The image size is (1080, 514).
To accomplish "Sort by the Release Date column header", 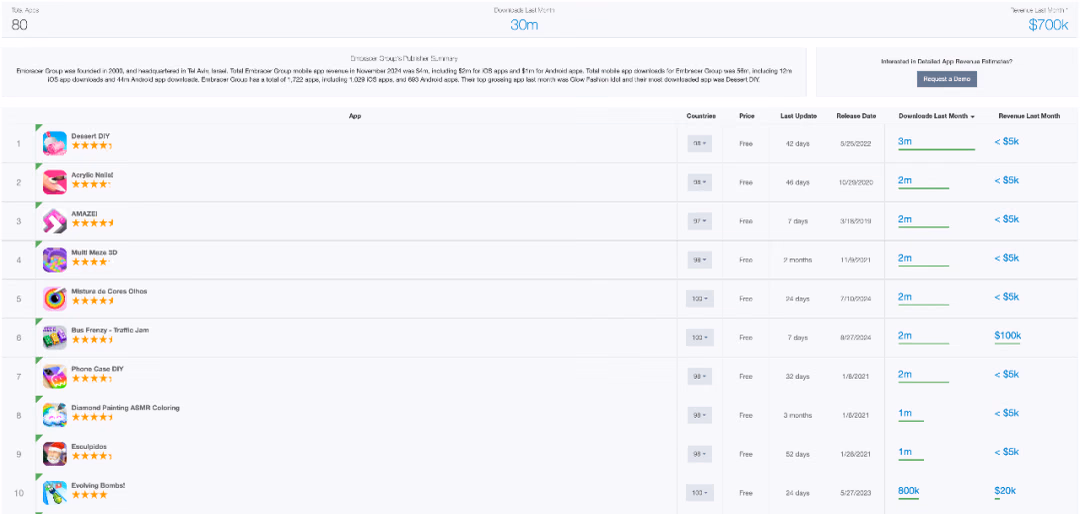I will [x=855, y=116].
